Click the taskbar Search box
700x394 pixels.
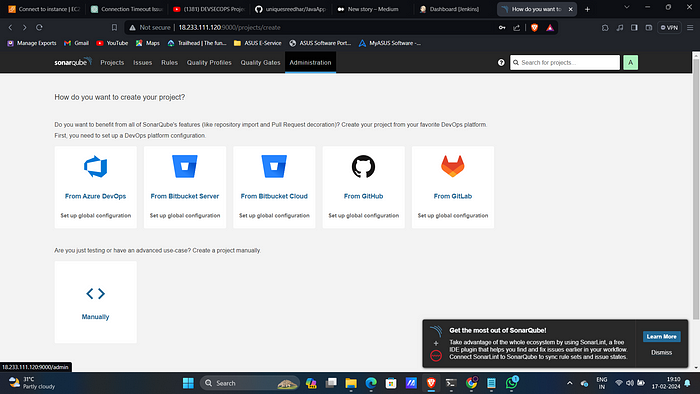[x=249, y=383]
